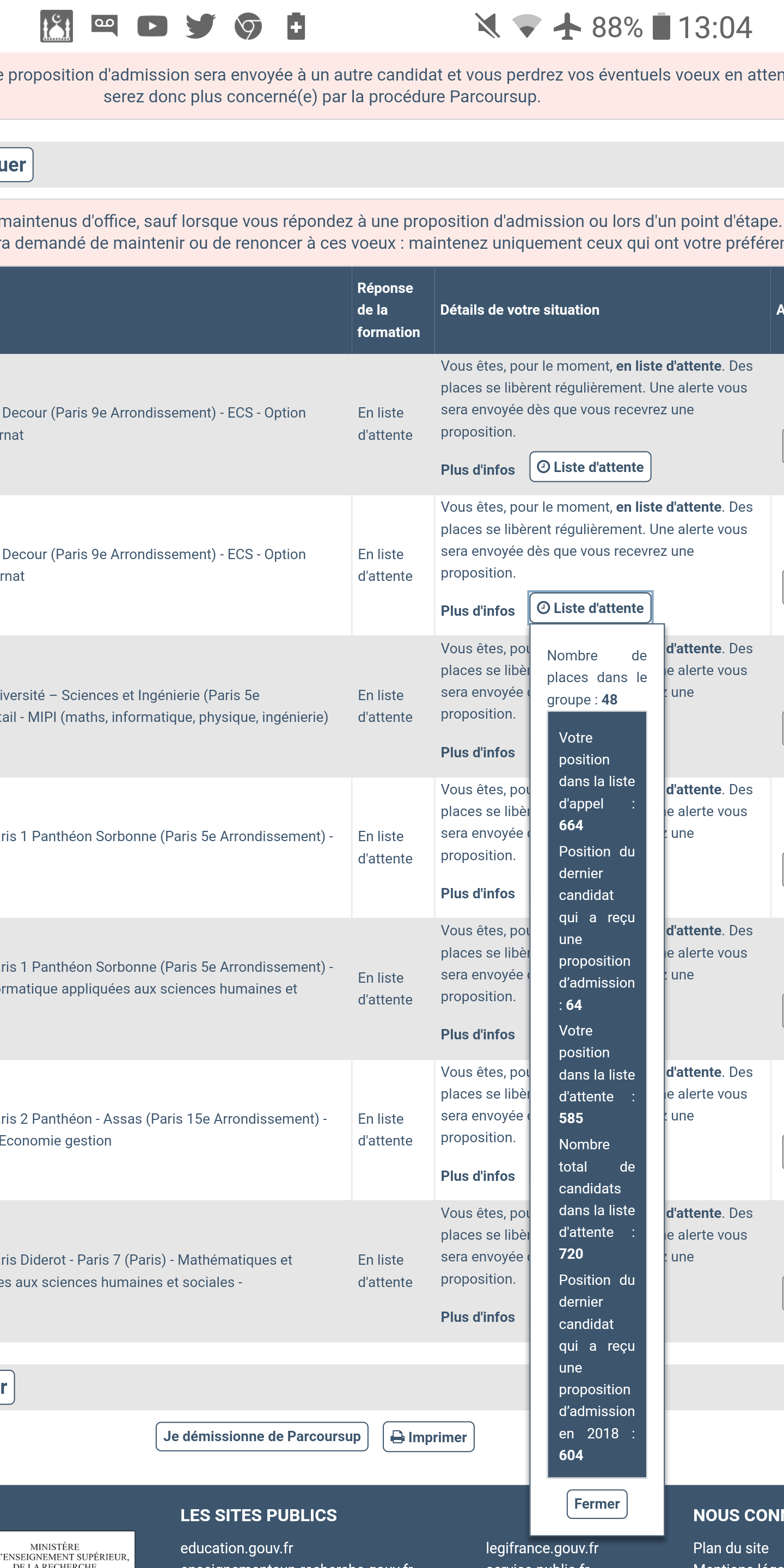Visit legifrance.gouv.fr footer link
The image size is (784, 1568).
click(542, 1547)
